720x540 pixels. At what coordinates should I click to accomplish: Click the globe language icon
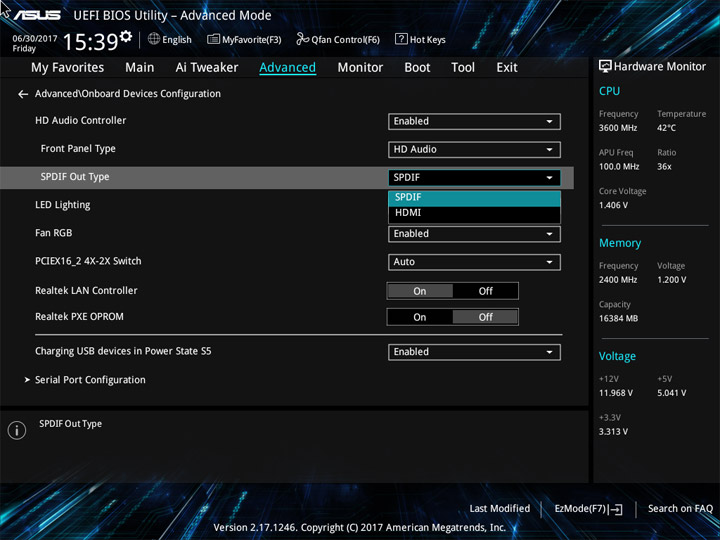pos(154,39)
